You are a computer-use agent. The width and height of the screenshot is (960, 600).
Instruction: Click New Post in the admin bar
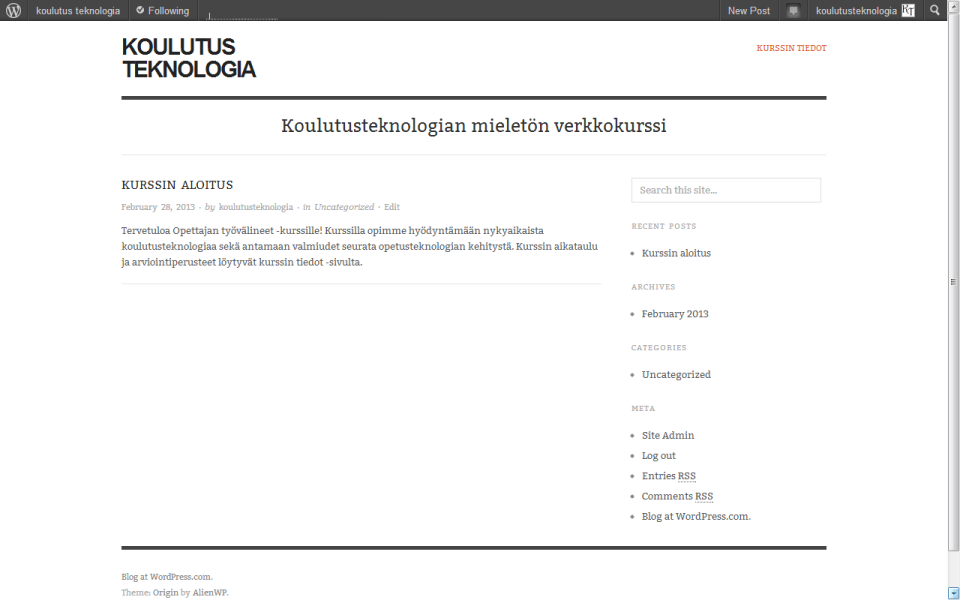[748, 11]
